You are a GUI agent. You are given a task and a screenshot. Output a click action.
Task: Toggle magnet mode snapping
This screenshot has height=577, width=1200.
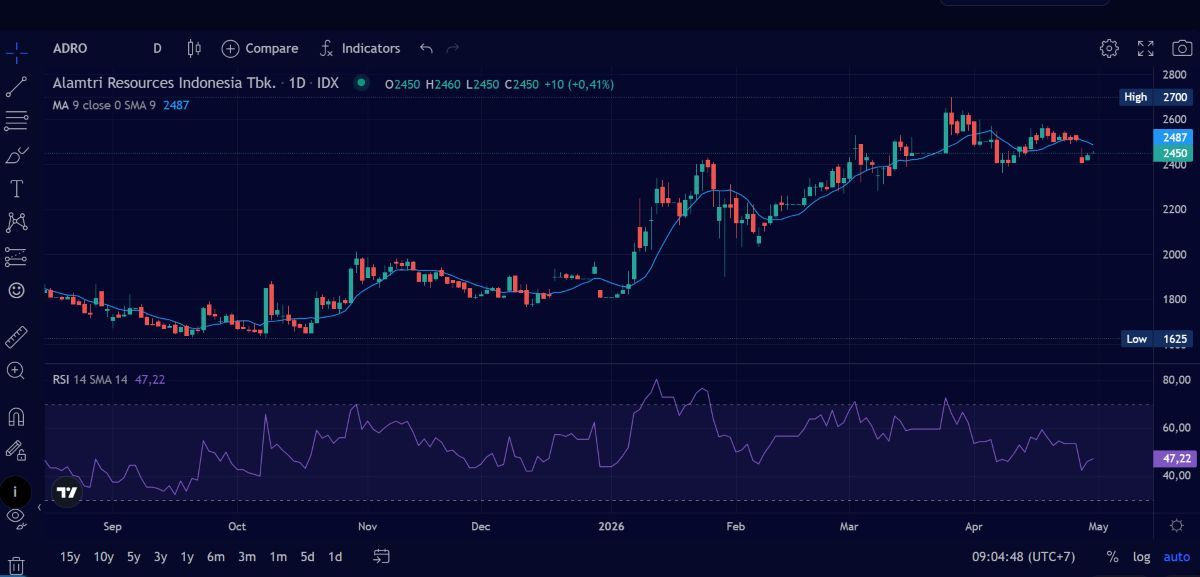pos(16,416)
